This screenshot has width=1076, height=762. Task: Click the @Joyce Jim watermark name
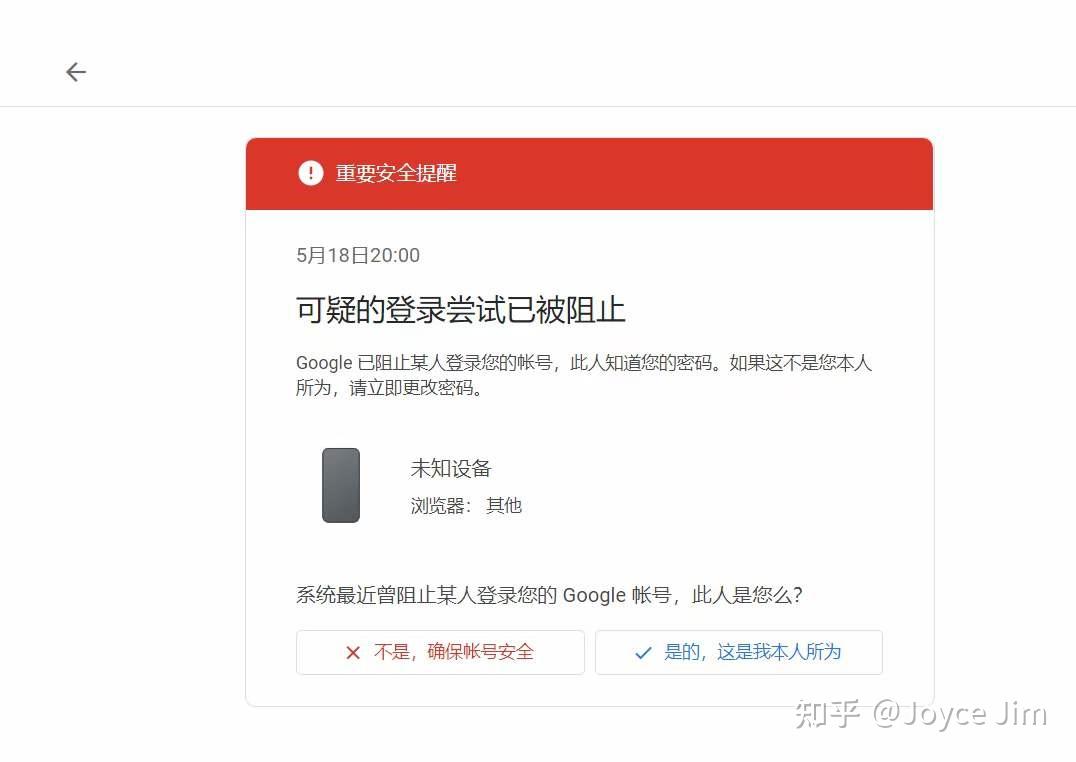coord(959,714)
